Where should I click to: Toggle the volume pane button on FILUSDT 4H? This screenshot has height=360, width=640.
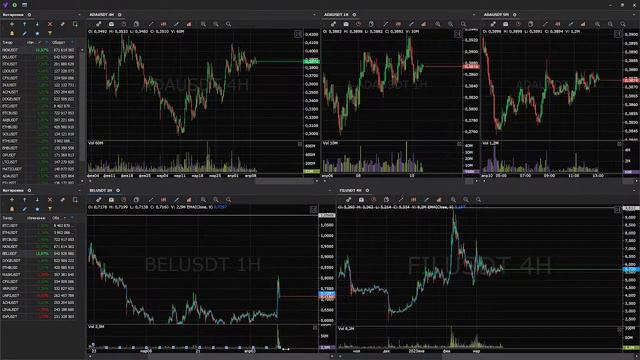[x=619, y=329]
